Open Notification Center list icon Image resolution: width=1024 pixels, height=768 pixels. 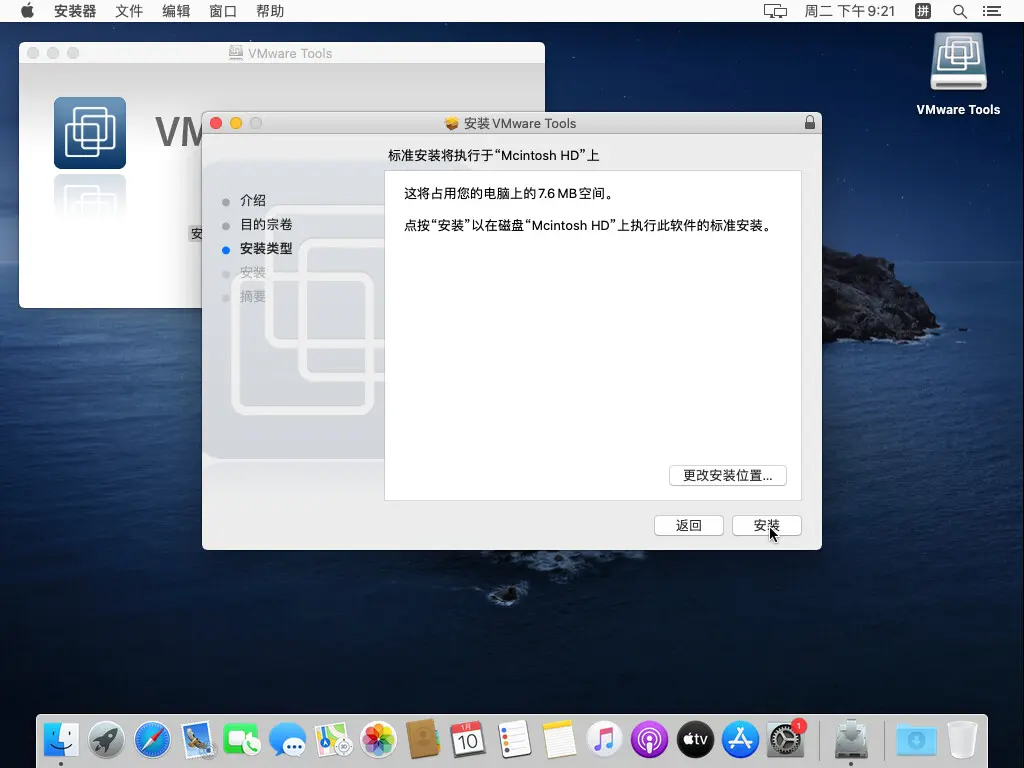[x=991, y=11]
